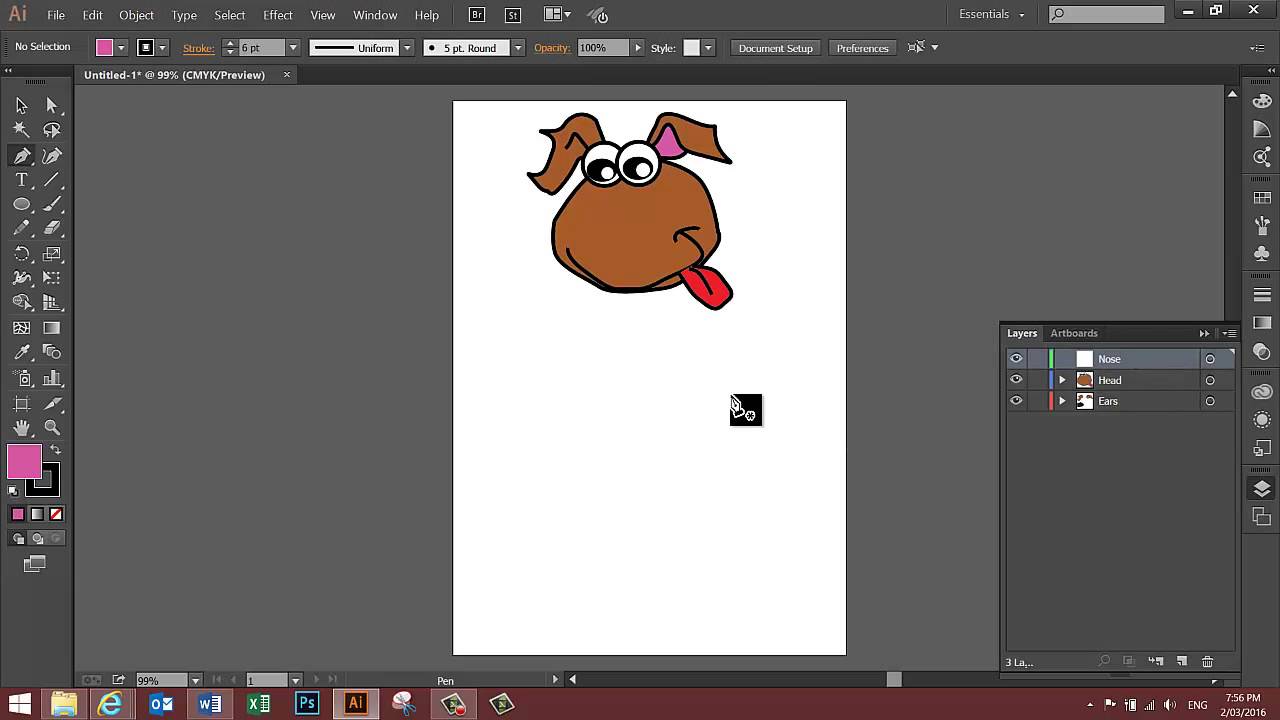Activate the Eyedropper tool
Viewport: 1280px width, 720px height.
tap(21, 353)
